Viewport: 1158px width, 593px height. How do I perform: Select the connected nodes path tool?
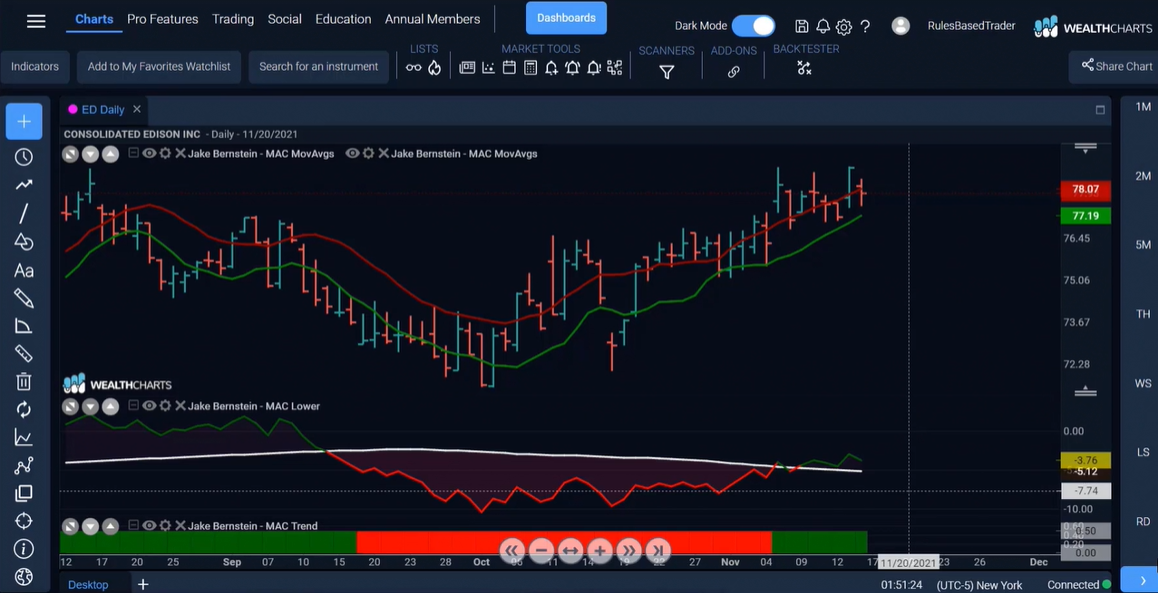[24, 465]
